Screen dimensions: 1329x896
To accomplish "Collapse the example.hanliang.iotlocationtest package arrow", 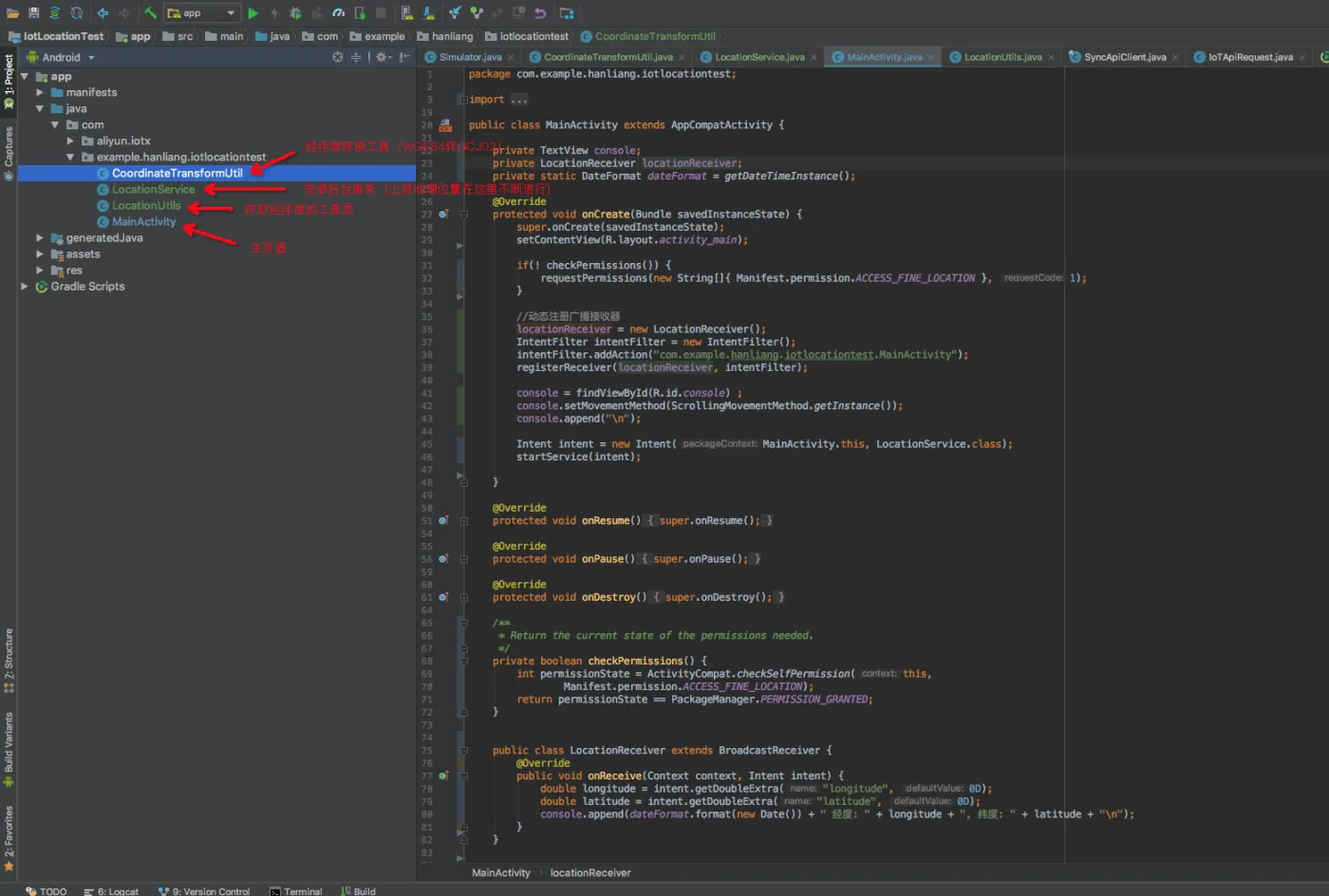I will click(70, 158).
